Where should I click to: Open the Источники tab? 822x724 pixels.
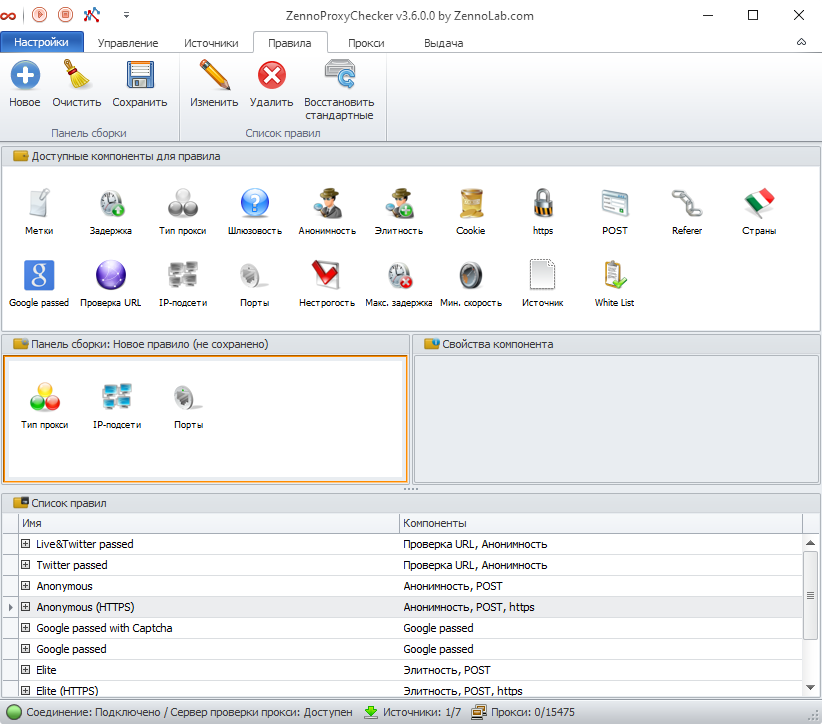coord(211,43)
